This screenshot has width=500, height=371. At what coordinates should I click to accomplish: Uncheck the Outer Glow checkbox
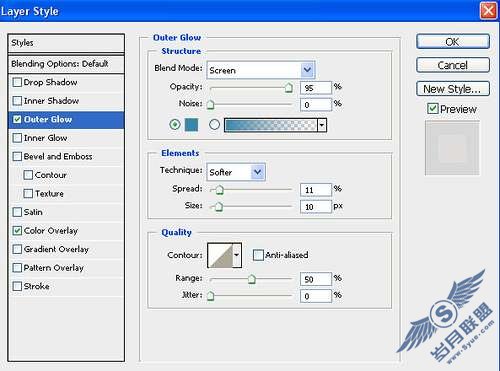click(17, 119)
